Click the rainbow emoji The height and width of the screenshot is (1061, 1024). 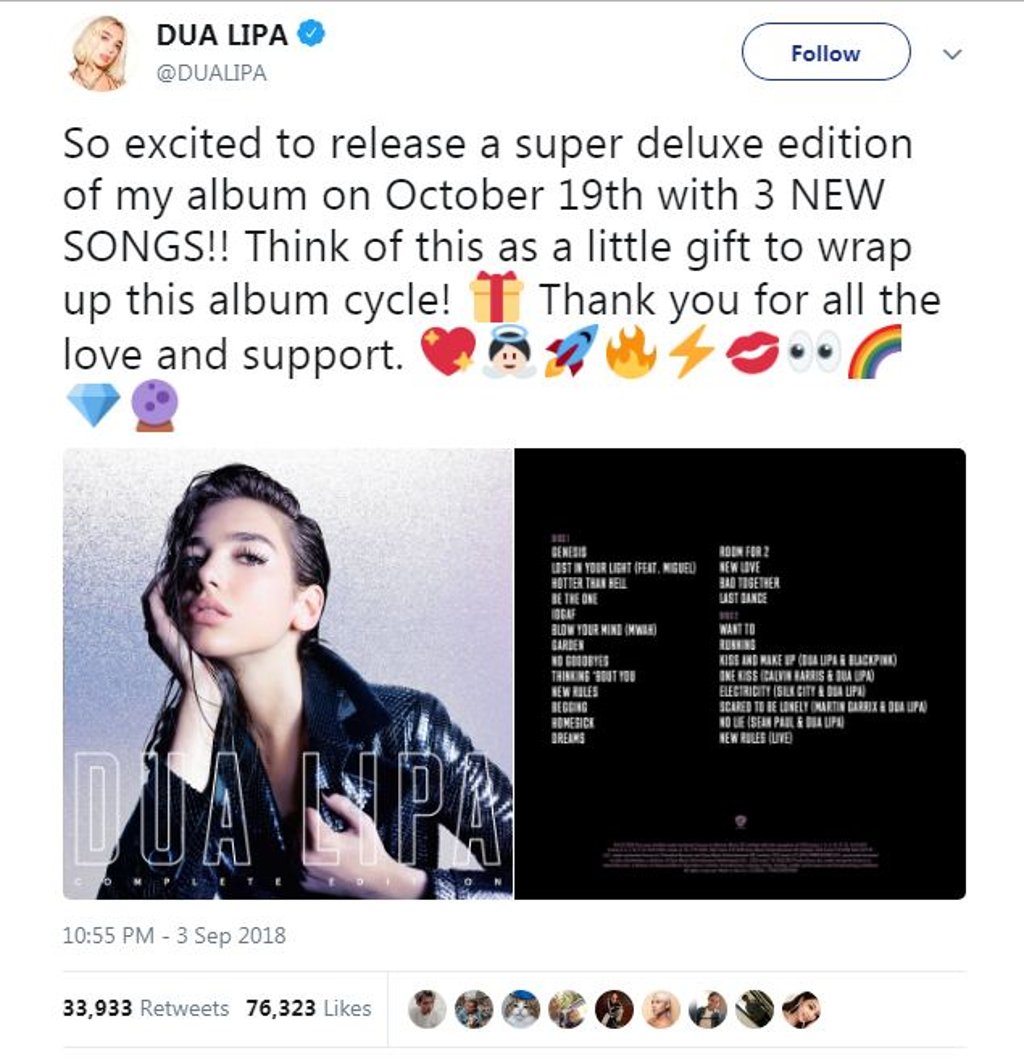(876, 352)
